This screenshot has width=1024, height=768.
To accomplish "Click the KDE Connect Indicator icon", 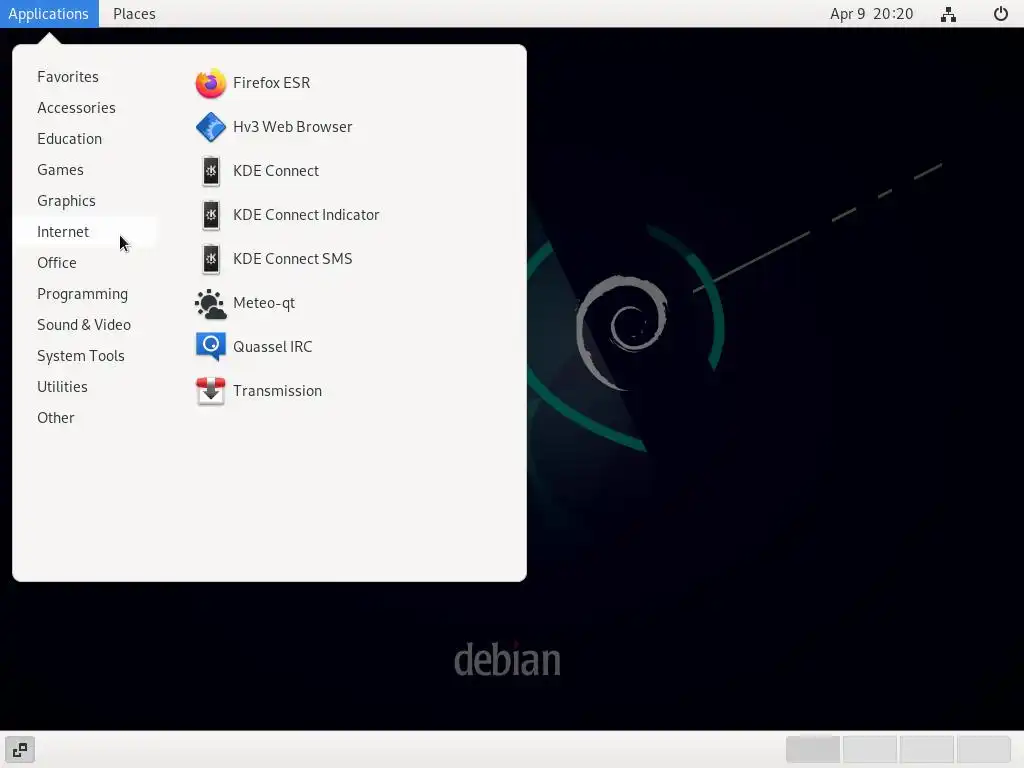I will click(x=210, y=215).
